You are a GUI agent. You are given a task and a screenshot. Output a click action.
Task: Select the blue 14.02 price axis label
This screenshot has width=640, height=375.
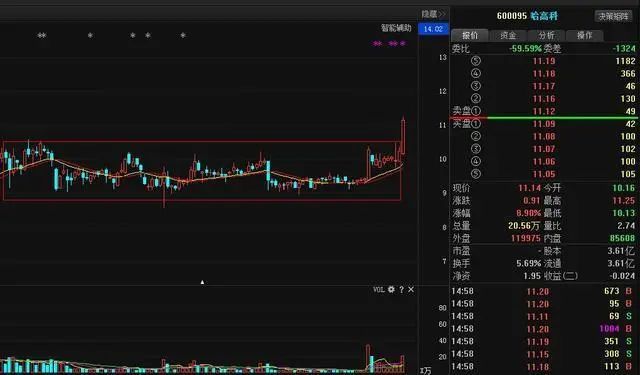tap(433, 29)
